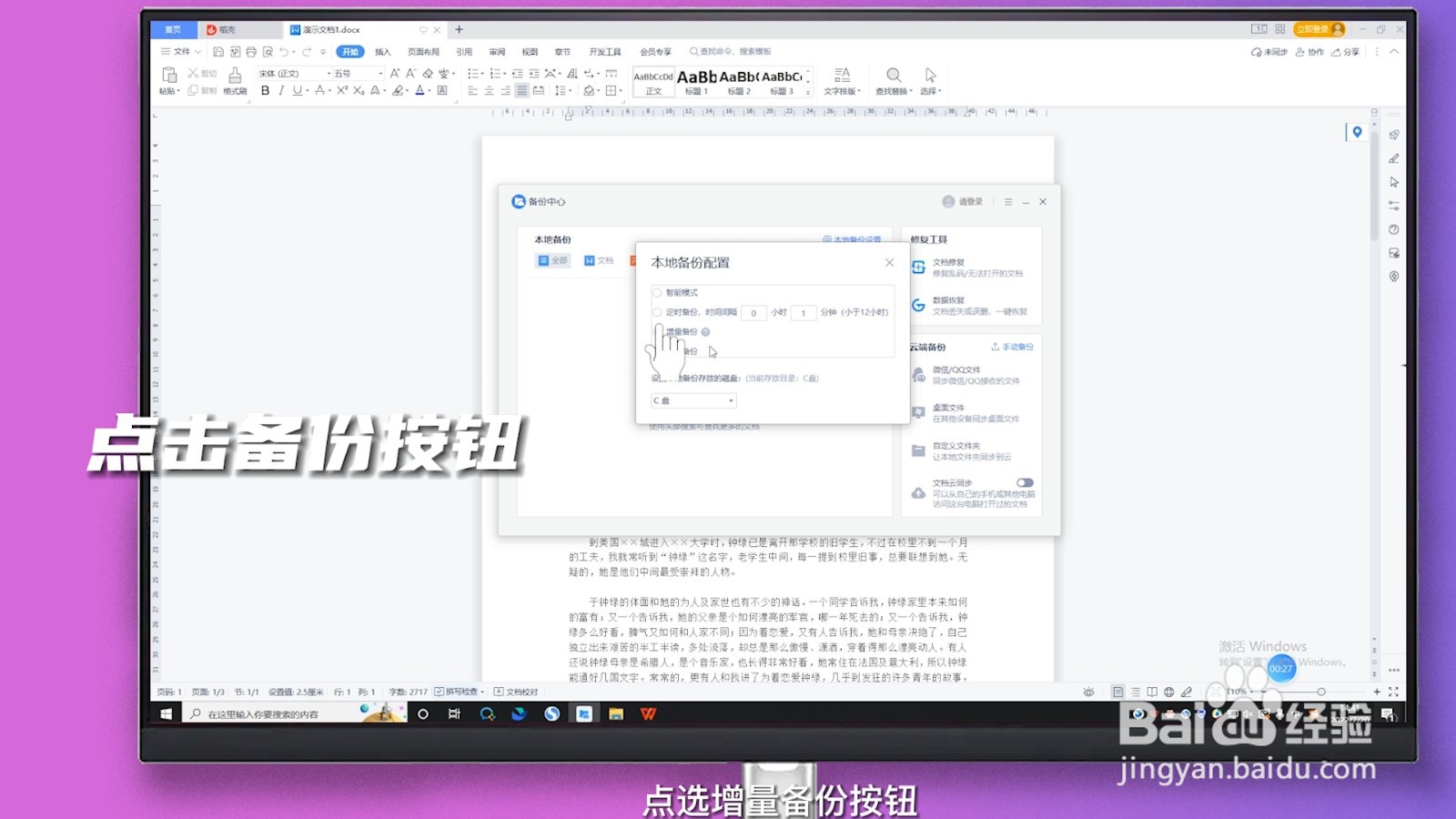This screenshot has width=1456, height=819.
Task: Apply Superscript formatting
Action: point(342,91)
